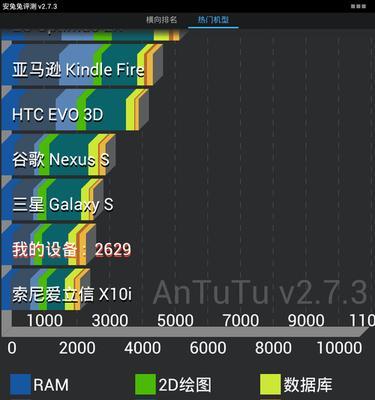Select the 亚马逊 Kindle Fire bar

click(x=82, y=65)
